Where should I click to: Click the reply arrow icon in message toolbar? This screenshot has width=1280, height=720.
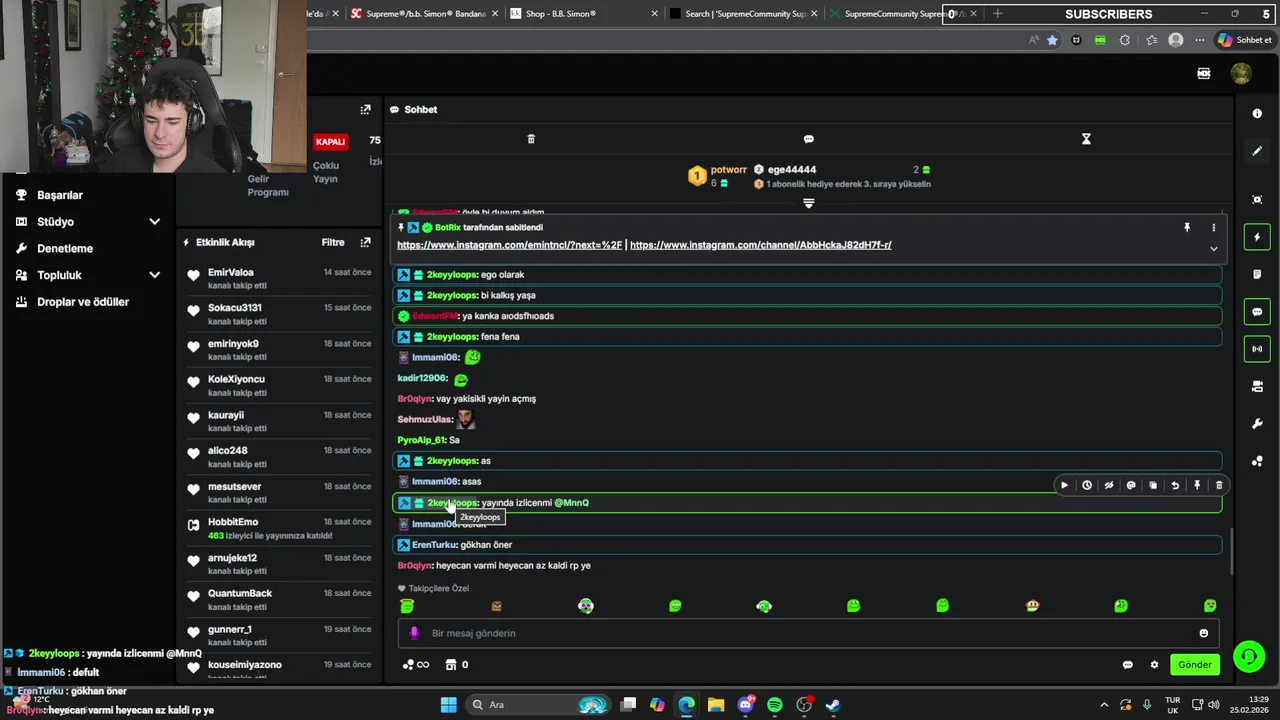1175,485
